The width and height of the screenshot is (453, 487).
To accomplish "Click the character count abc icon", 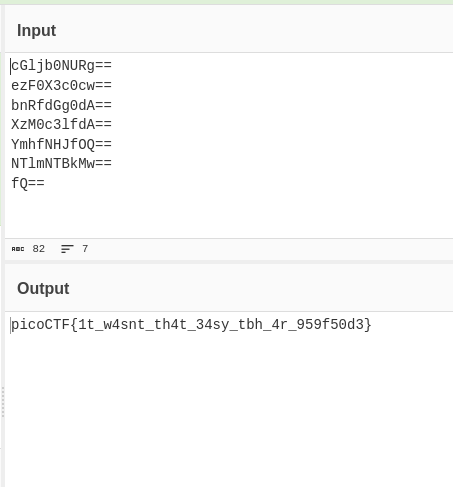I will coord(18,249).
